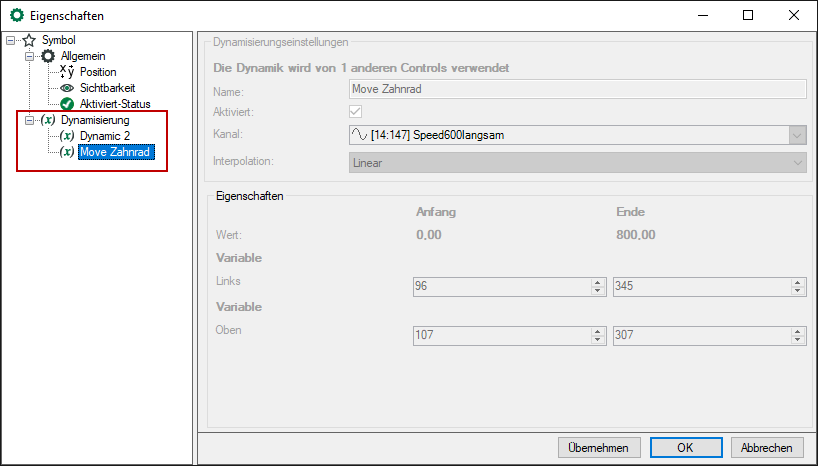Click the eye icon for Sichtbarkeit

point(67,88)
